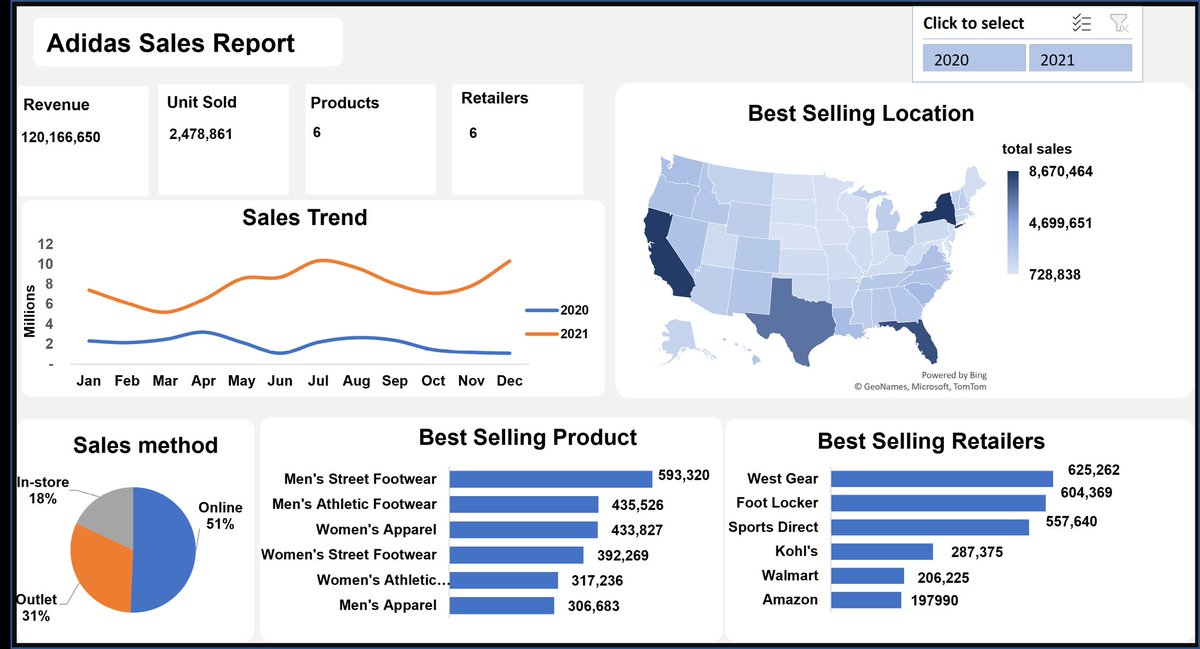This screenshot has height=649, width=1200.
Task: Toggle the 2021 year slicer button
Action: click(1080, 57)
